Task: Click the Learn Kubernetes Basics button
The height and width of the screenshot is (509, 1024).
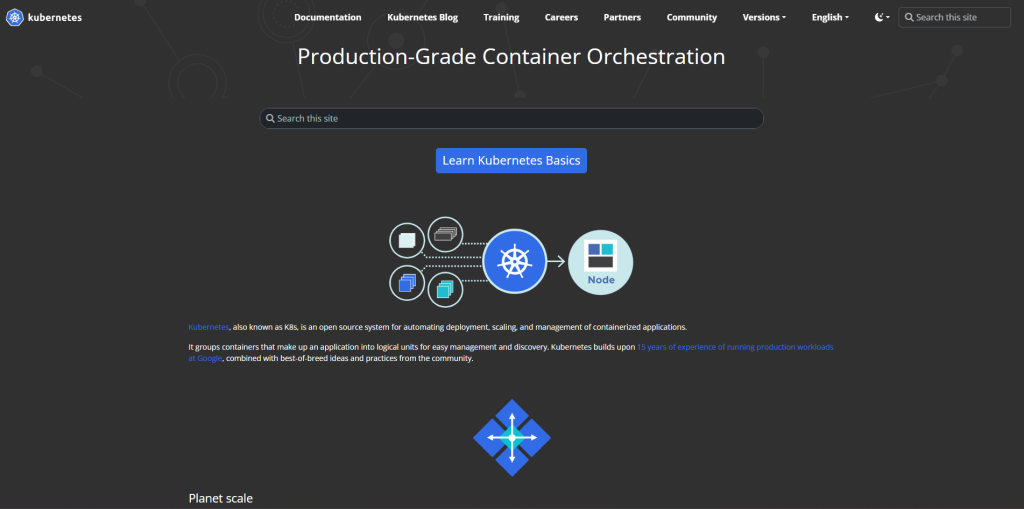Action: [x=511, y=161]
